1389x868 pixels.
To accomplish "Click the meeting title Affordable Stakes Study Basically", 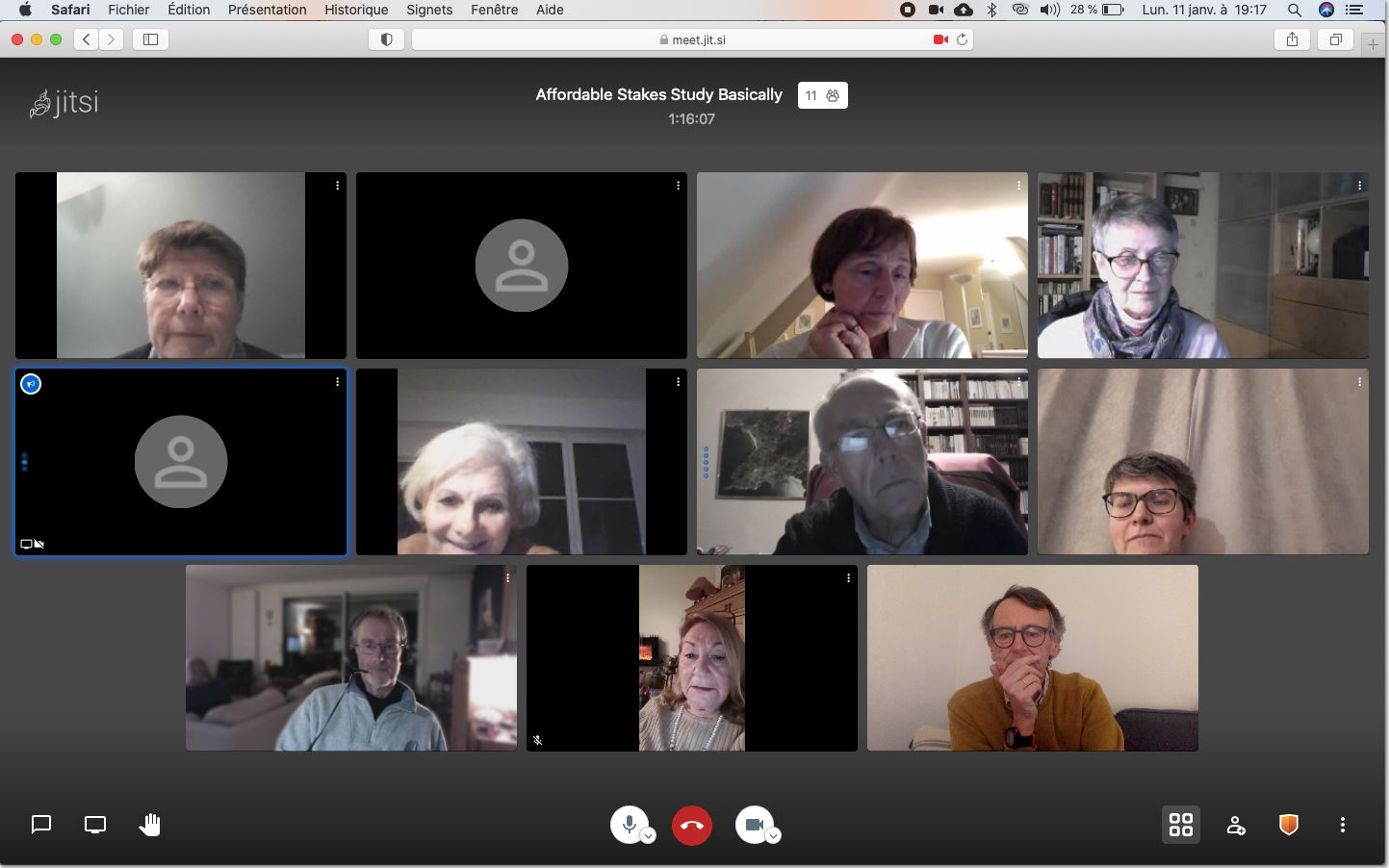I will pos(659,94).
